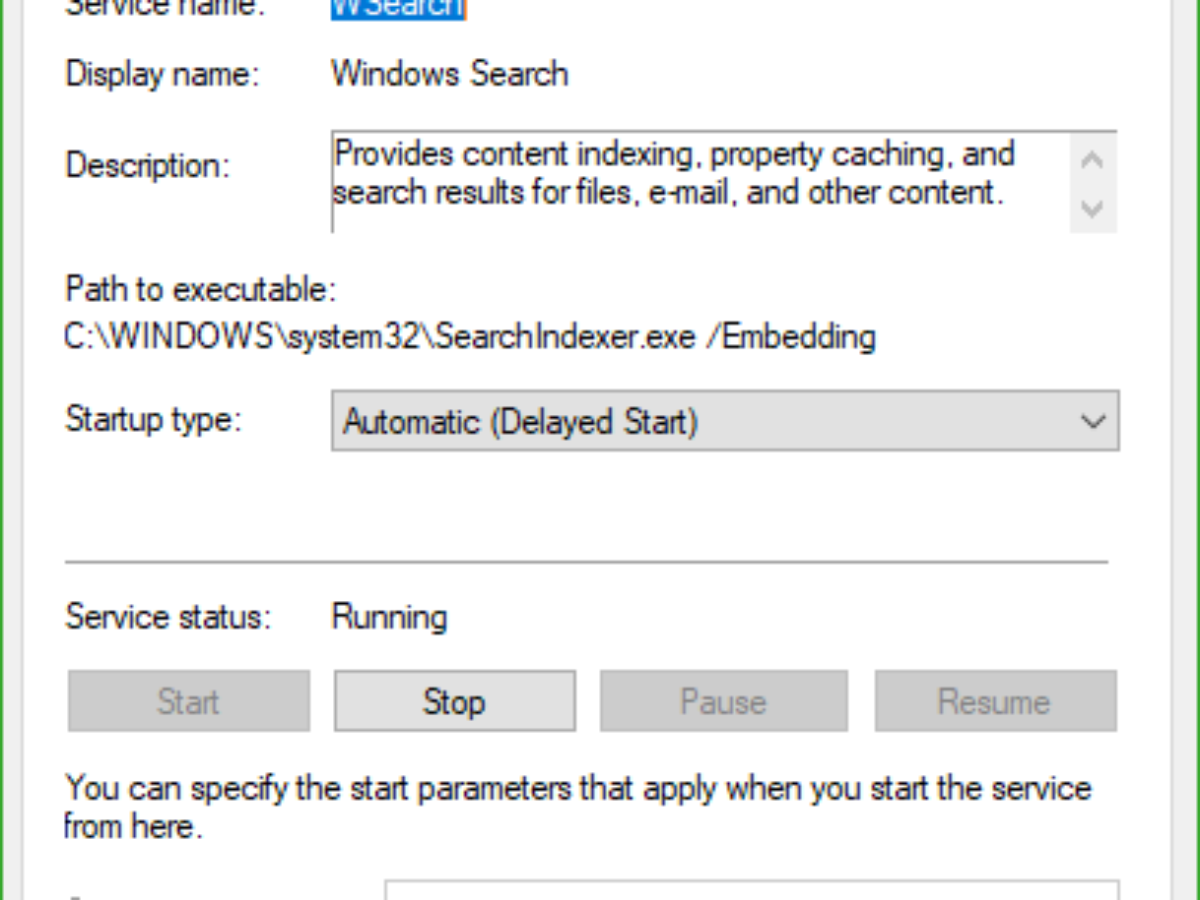Click the greyed-out Pause button
Image resolution: width=1200 pixels, height=900 pixels.
722,701
